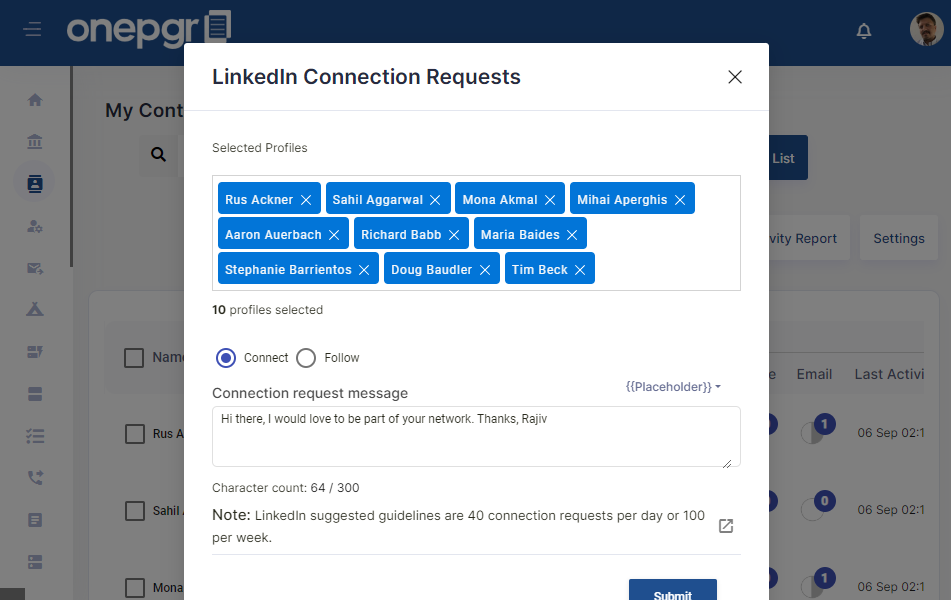Screen dimensions: 951x600
Task: Submit the connection requests
Action: pos(673,590)
